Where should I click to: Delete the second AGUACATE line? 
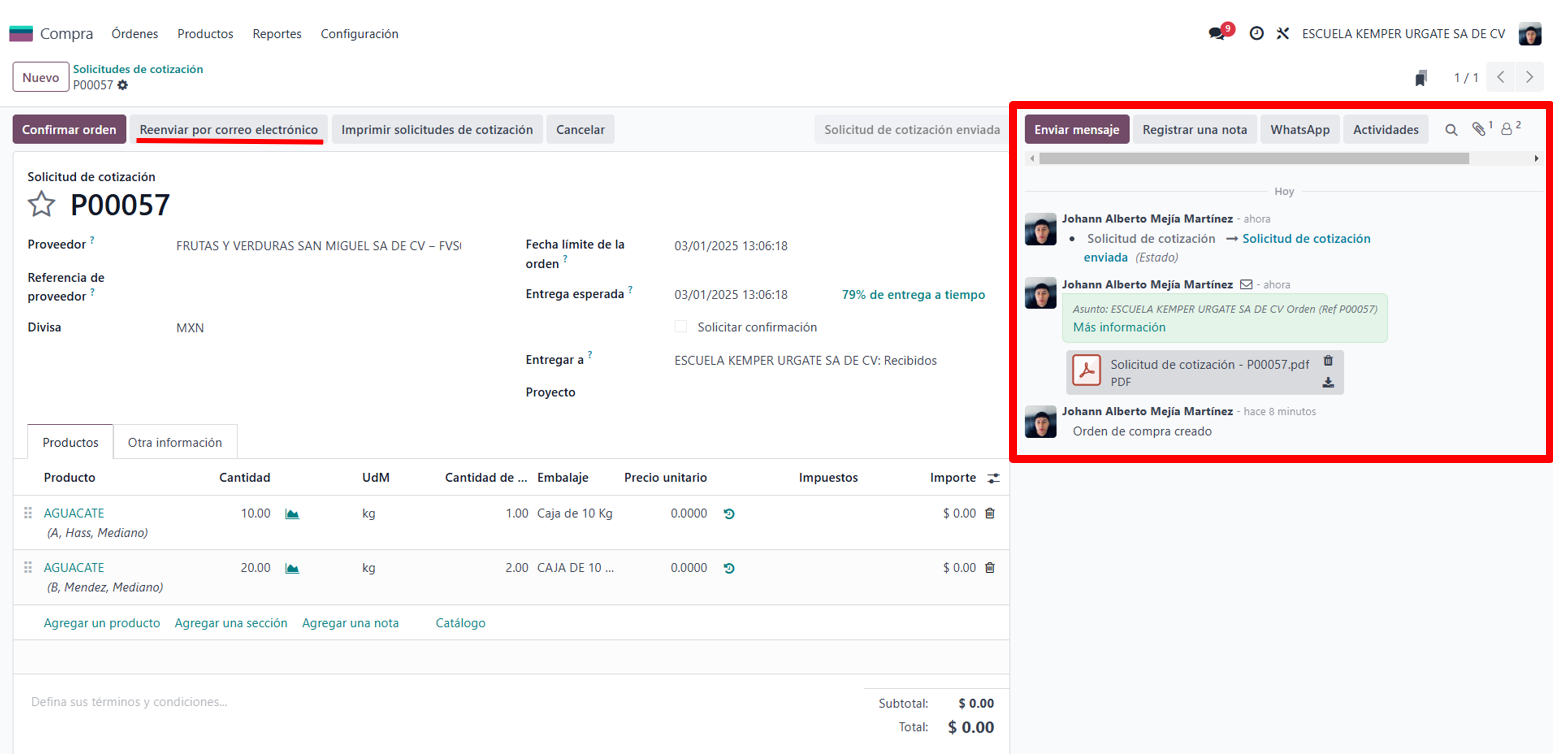(990, 568)
